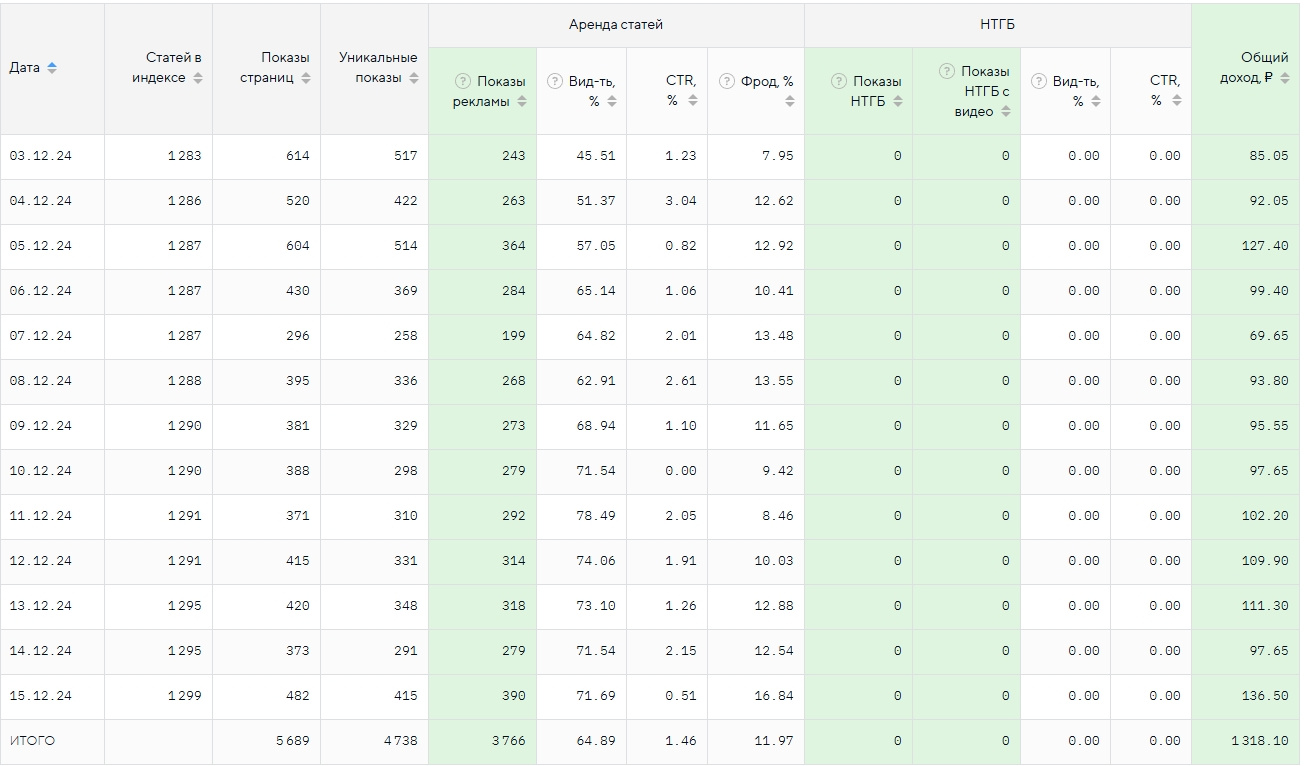The image size is (1306, 766).
Task: Sort by Общий доход column
Action: tap(1284, 78)
